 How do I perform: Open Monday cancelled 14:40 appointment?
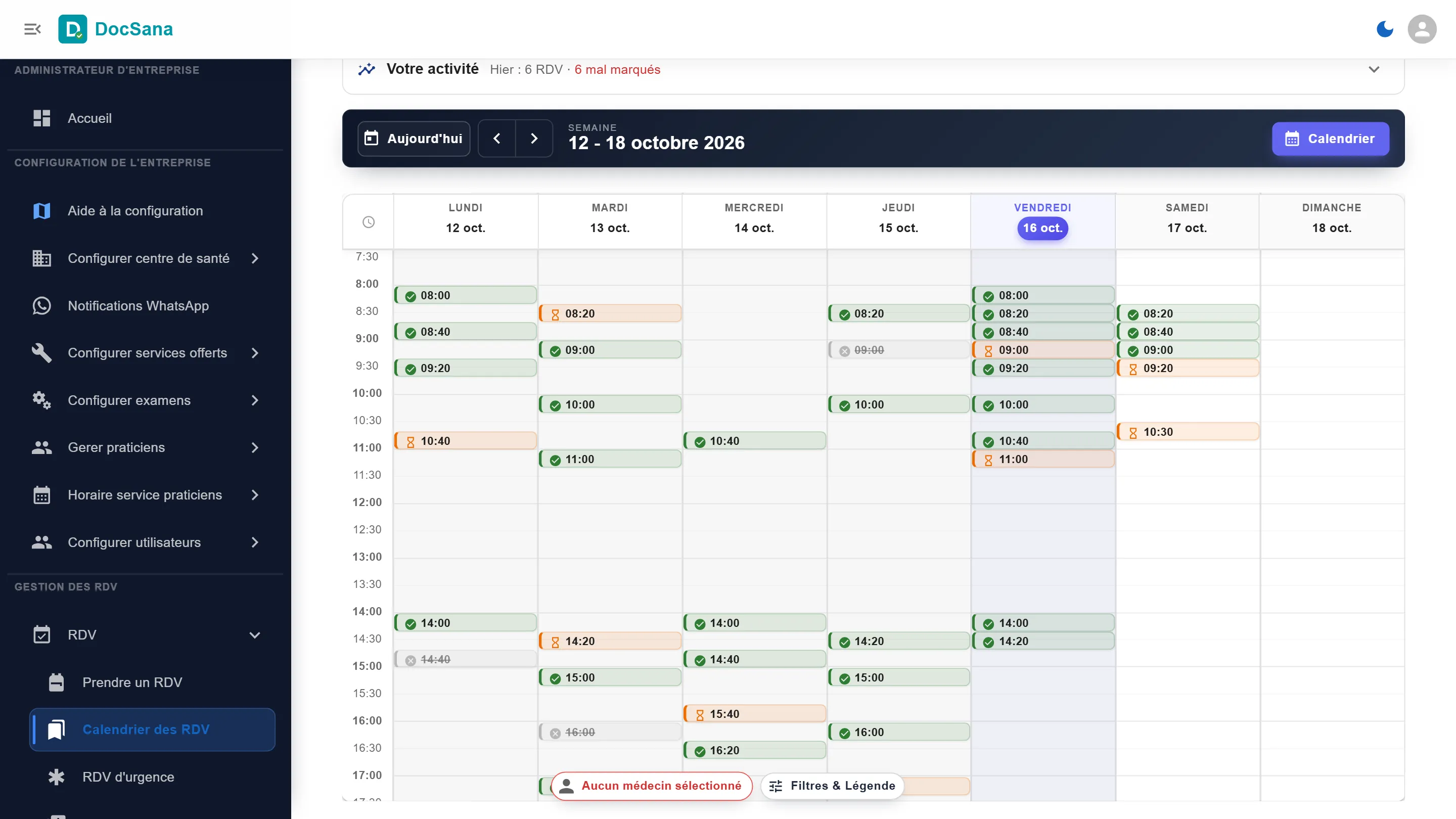point(466,660)
